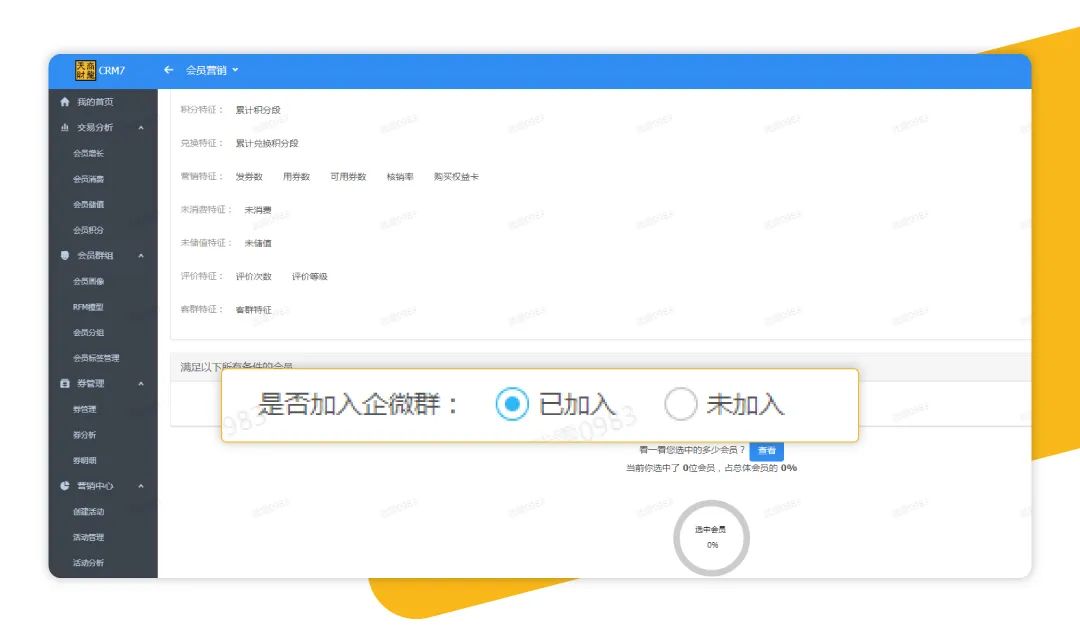Click the home icon beside 我的首页
The width and height of the screenshot is (1080, 642).
65,102
